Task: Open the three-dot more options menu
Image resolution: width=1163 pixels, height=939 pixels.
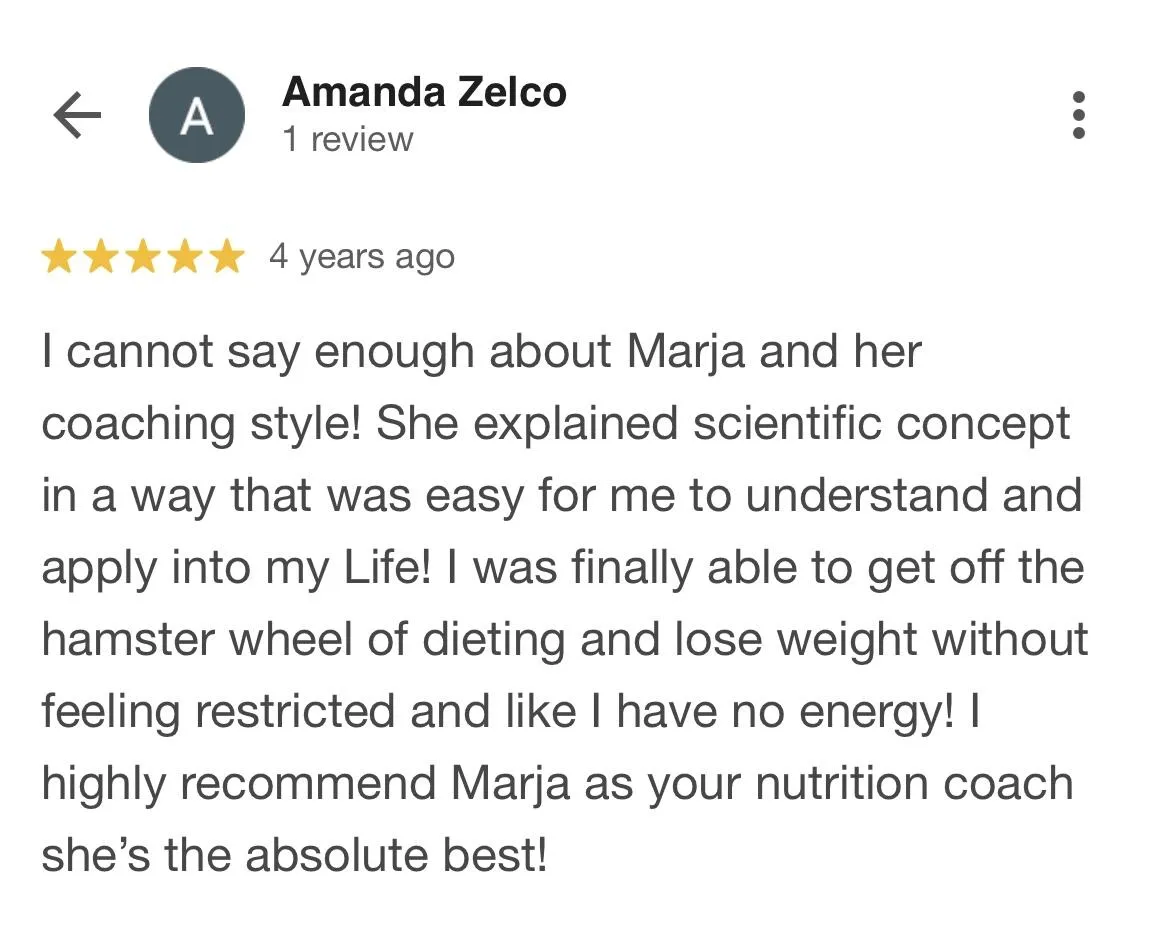Action: [x=1078, y=115]
